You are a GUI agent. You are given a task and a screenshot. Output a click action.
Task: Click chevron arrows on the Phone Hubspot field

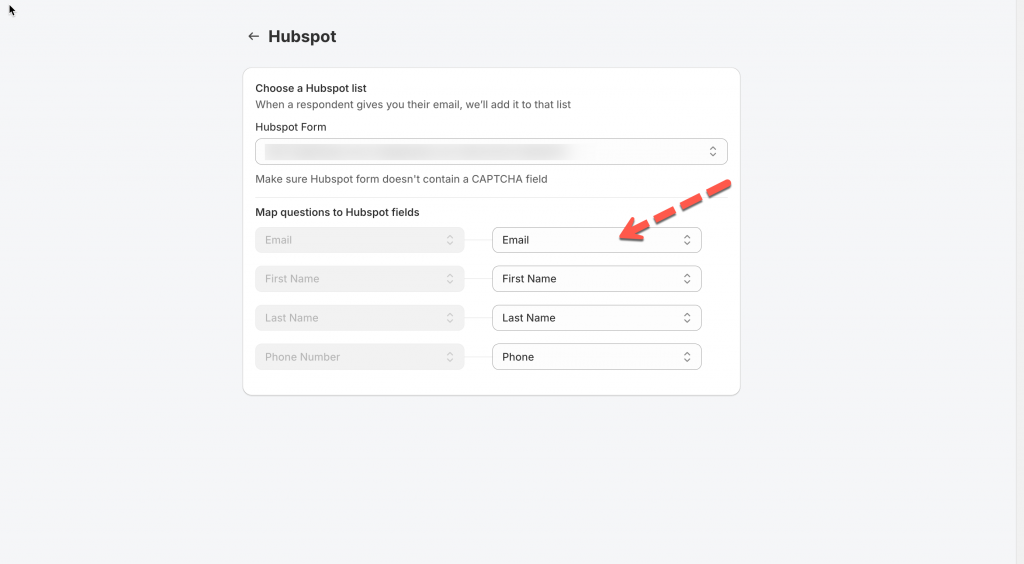687,357
